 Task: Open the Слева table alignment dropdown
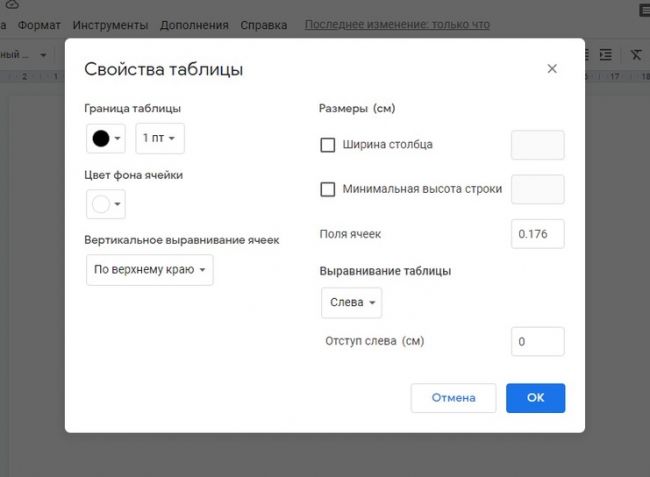[x=351, y=302]
